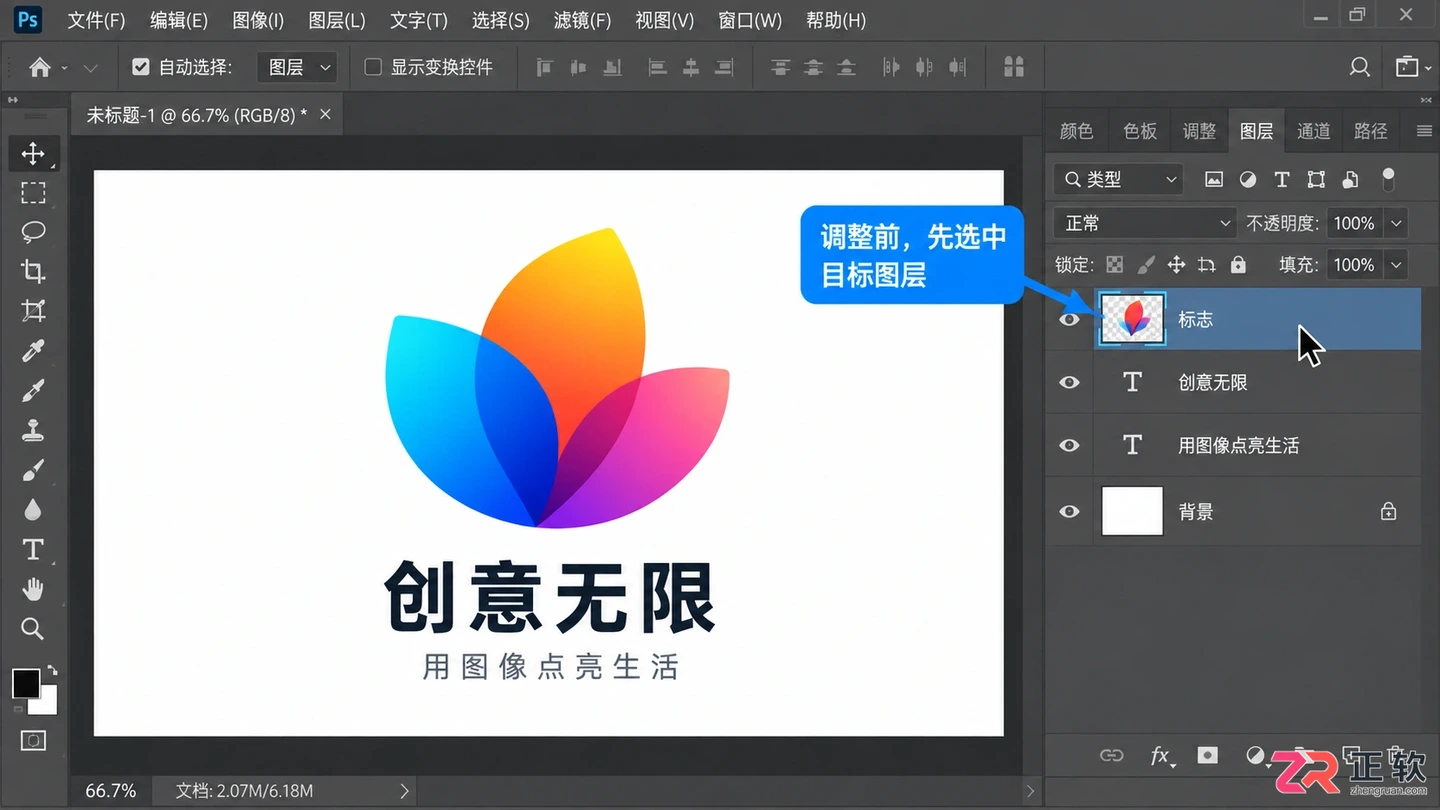1440x810 pixels.
Task: Select the Blur droplet tool
Action: pyautogui.click(x=33, y=509)
